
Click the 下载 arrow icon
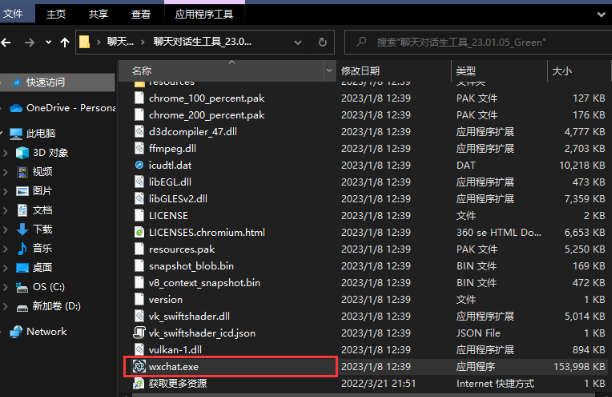click(x=22, y=229)
